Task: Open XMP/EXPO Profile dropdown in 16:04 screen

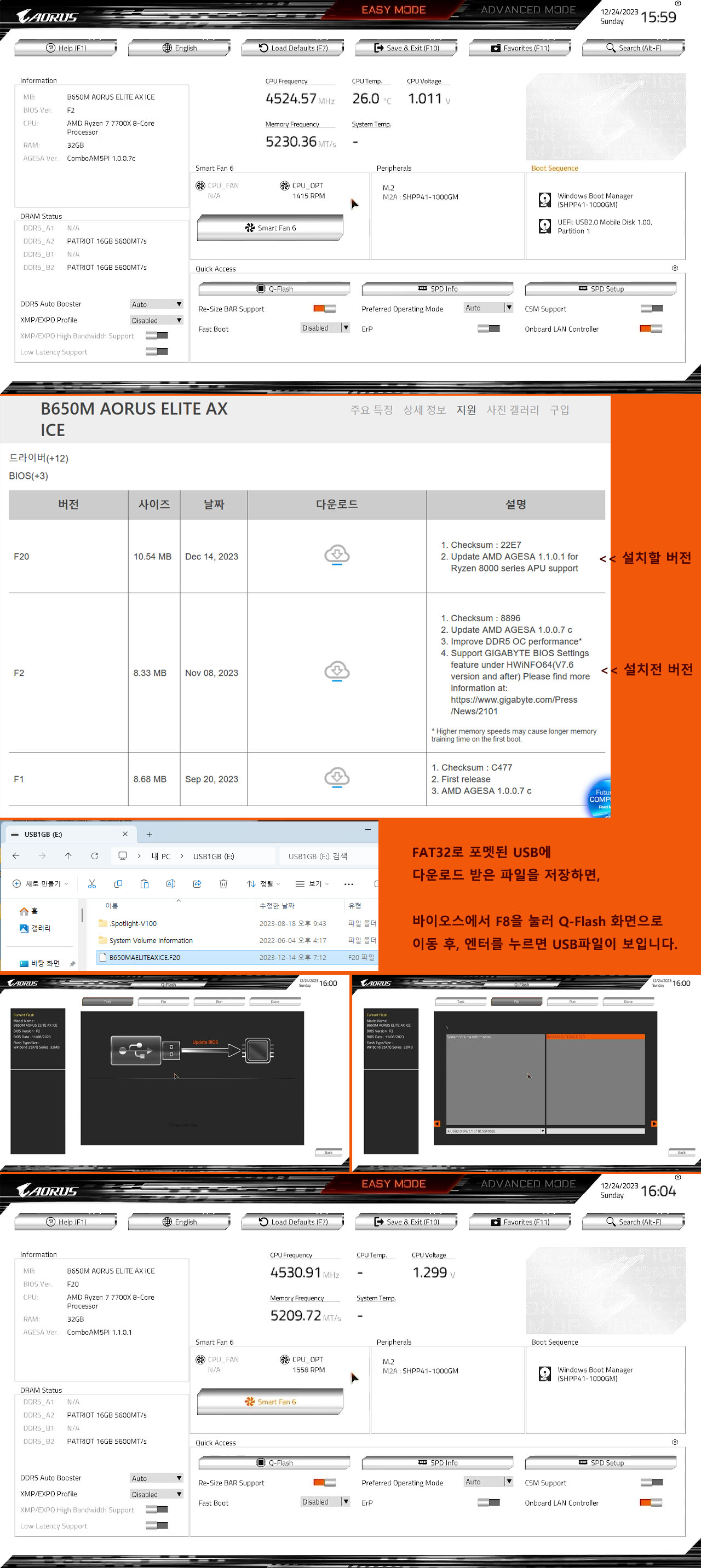Action: pyautogui.click(x=157, y=1494)
